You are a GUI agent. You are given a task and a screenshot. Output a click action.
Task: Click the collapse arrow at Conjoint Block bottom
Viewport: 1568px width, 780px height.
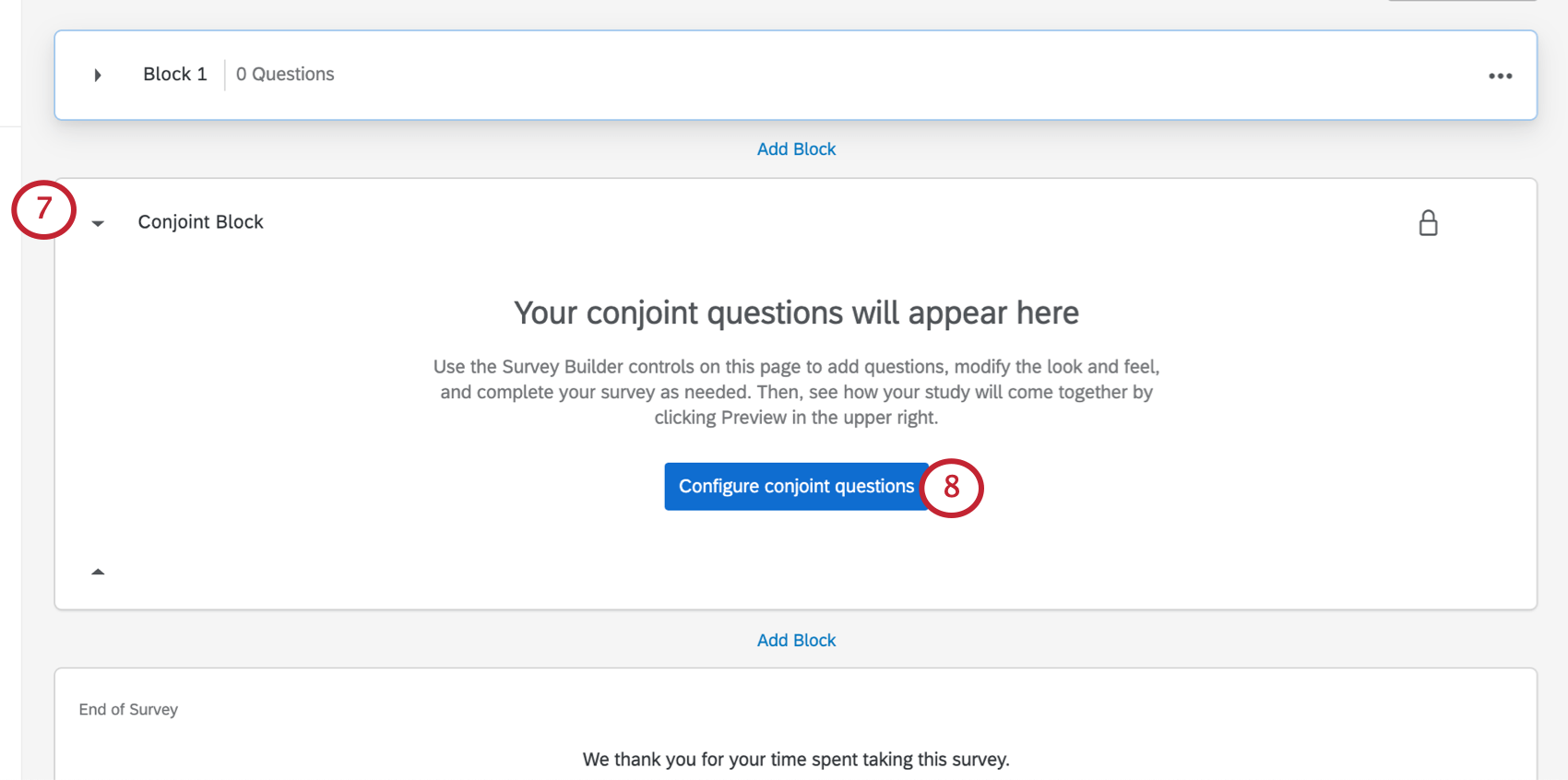[98, 571]
